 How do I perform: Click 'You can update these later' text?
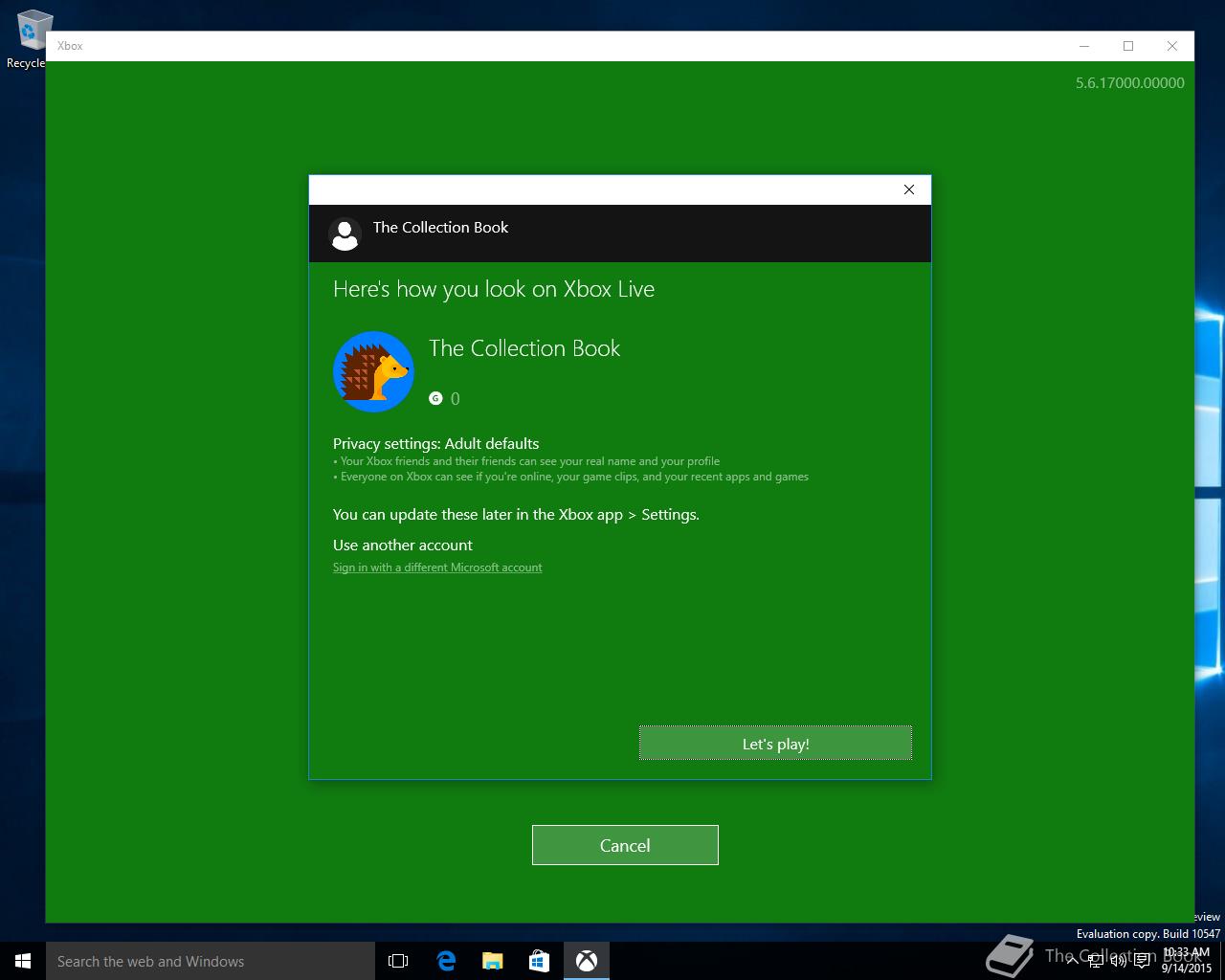(x=516, y=514)
